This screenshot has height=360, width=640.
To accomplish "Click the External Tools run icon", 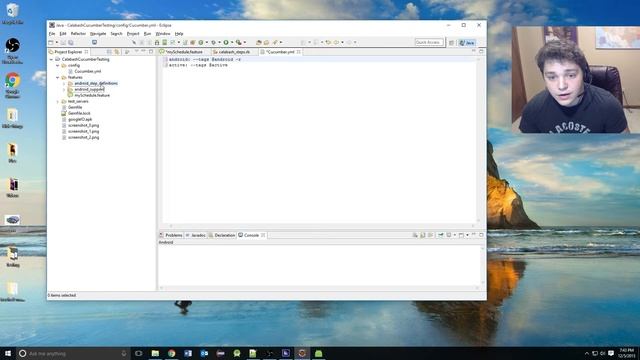I will click(x=238, y=42).
